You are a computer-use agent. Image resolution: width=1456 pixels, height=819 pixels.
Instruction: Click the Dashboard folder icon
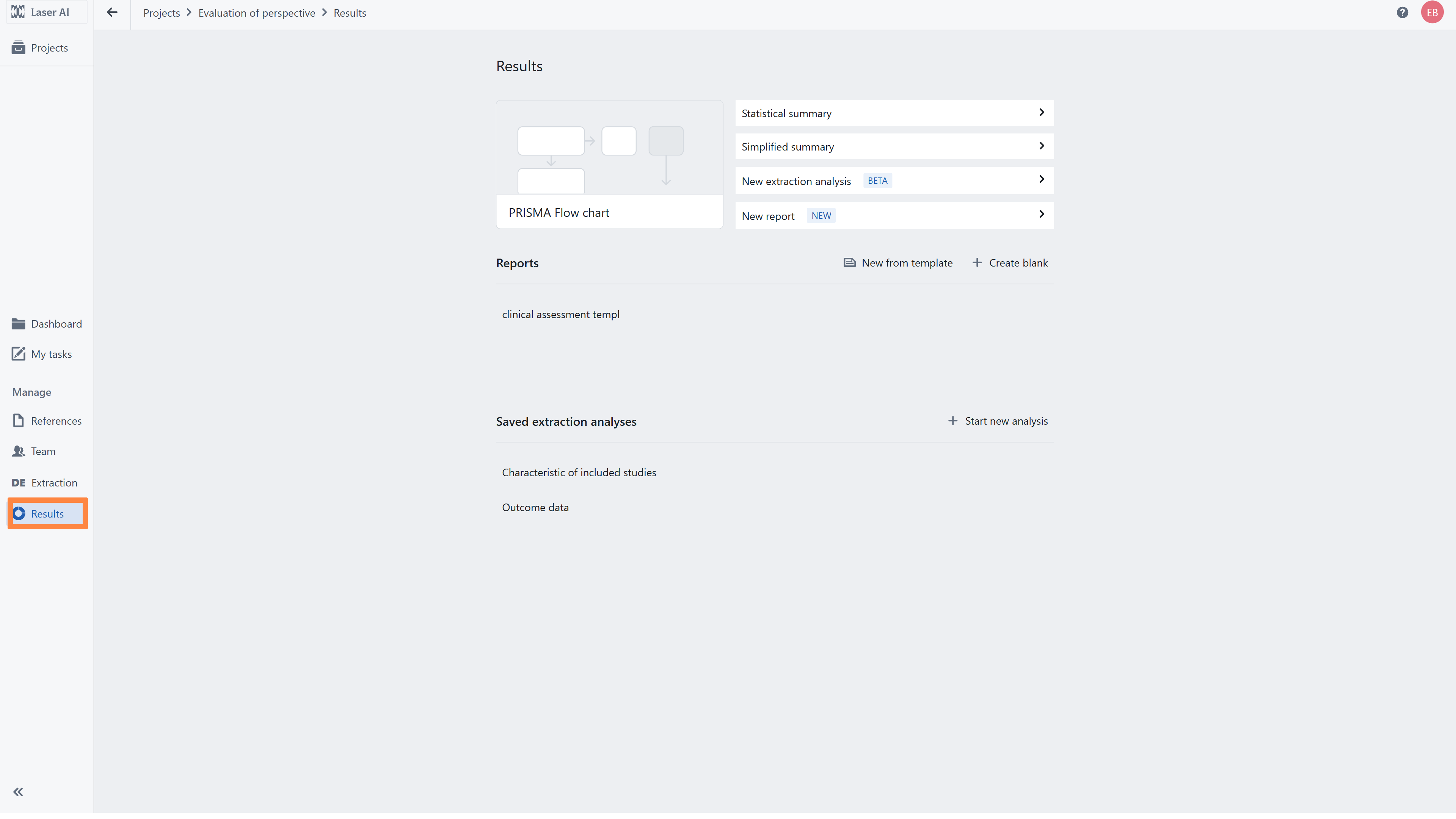pyautogui.click(x=18, y=324)
